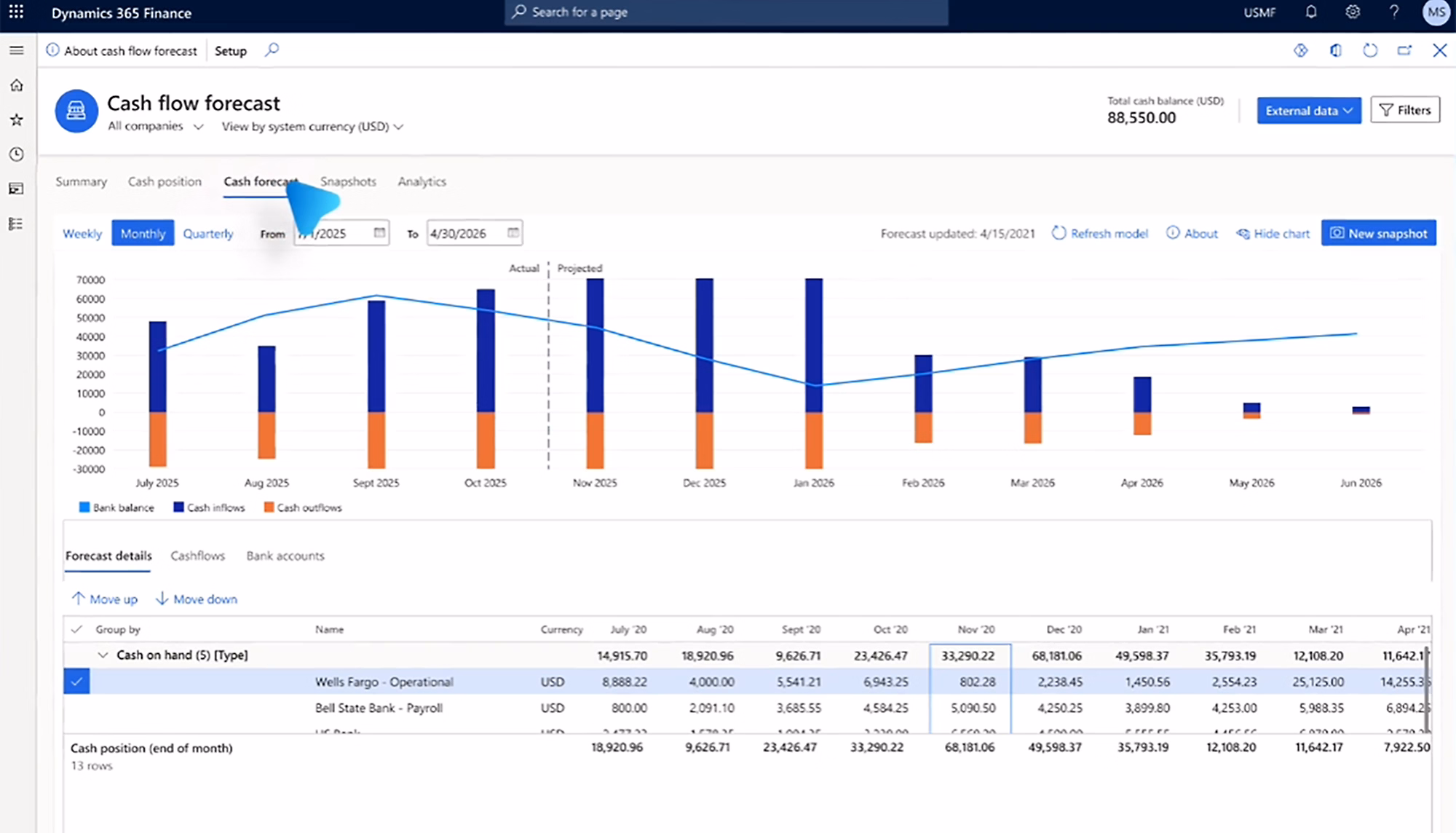Screen dimensions: 1456x833
Task: Open notifications from the bell icon
Action: 1310,12
